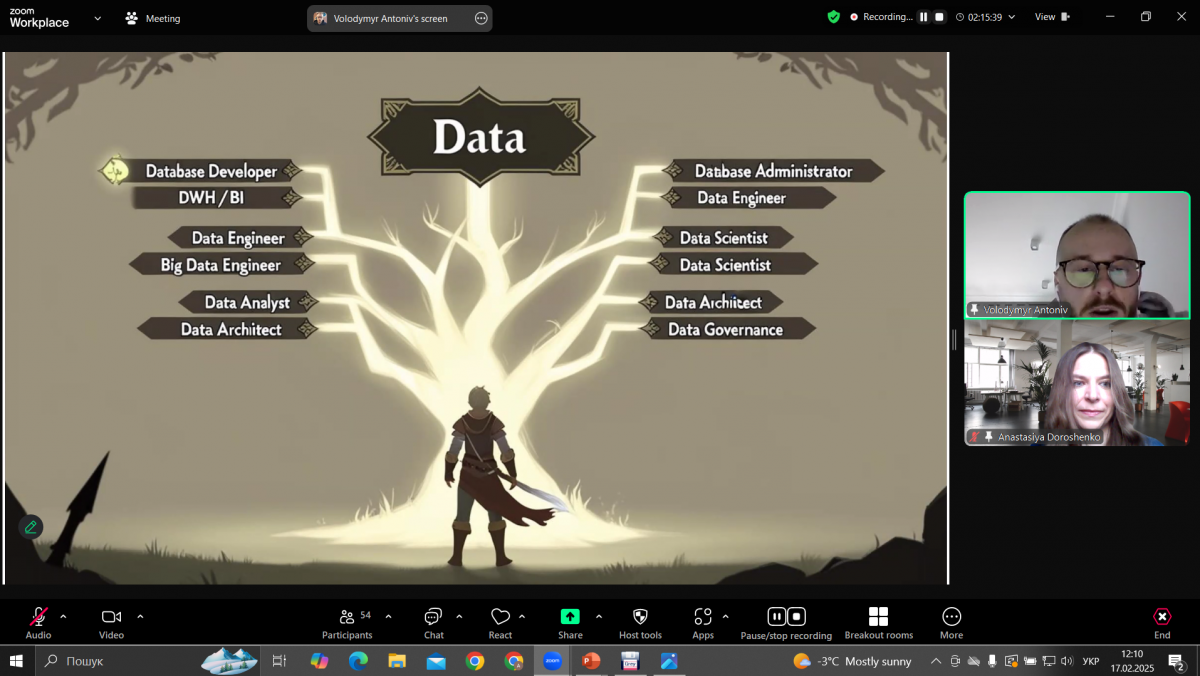
Task: Click the green encryption shield icon
Action: [x=833, y=17]
